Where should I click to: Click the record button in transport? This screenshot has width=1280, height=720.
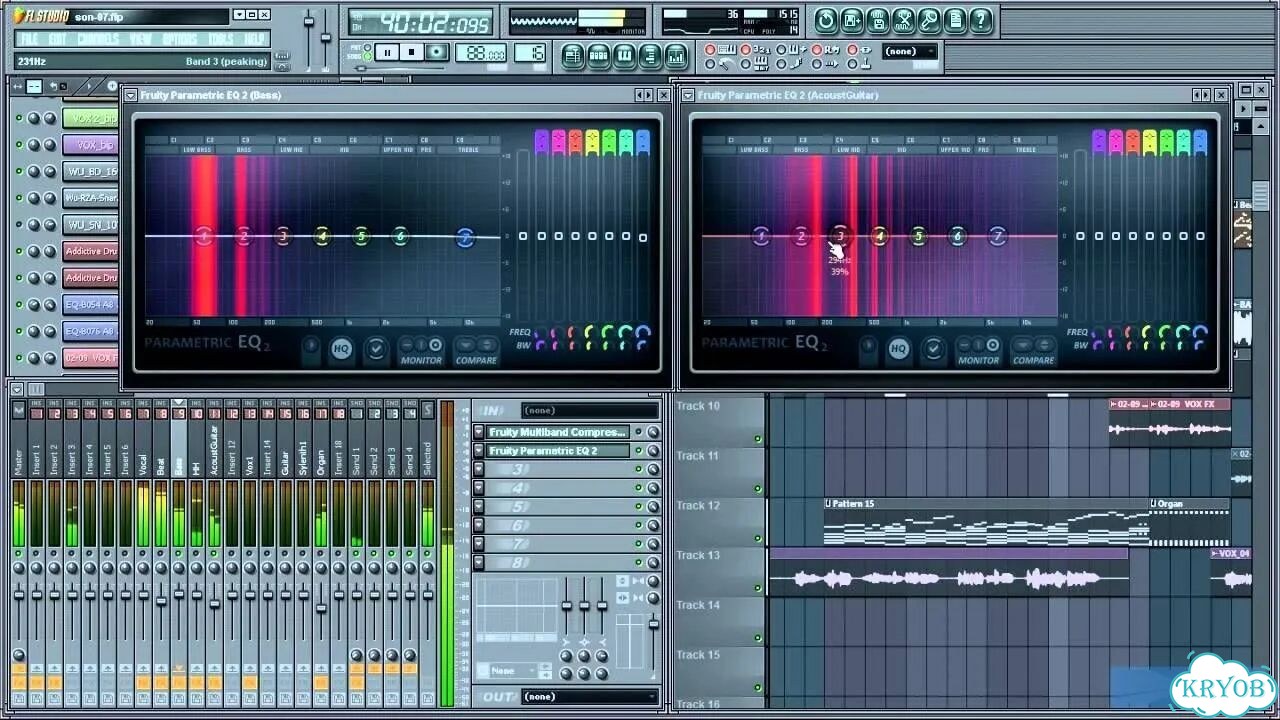[x=436, y=53]
